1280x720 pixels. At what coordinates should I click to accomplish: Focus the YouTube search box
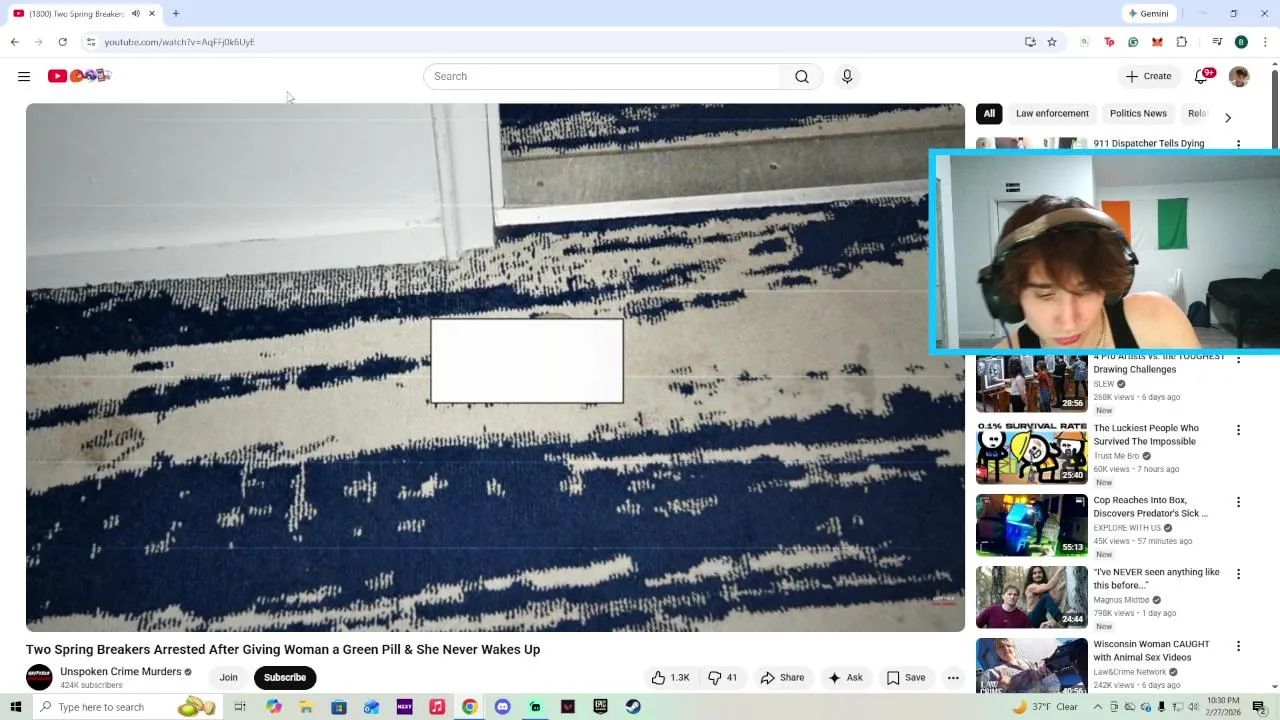tap(602, 76)
